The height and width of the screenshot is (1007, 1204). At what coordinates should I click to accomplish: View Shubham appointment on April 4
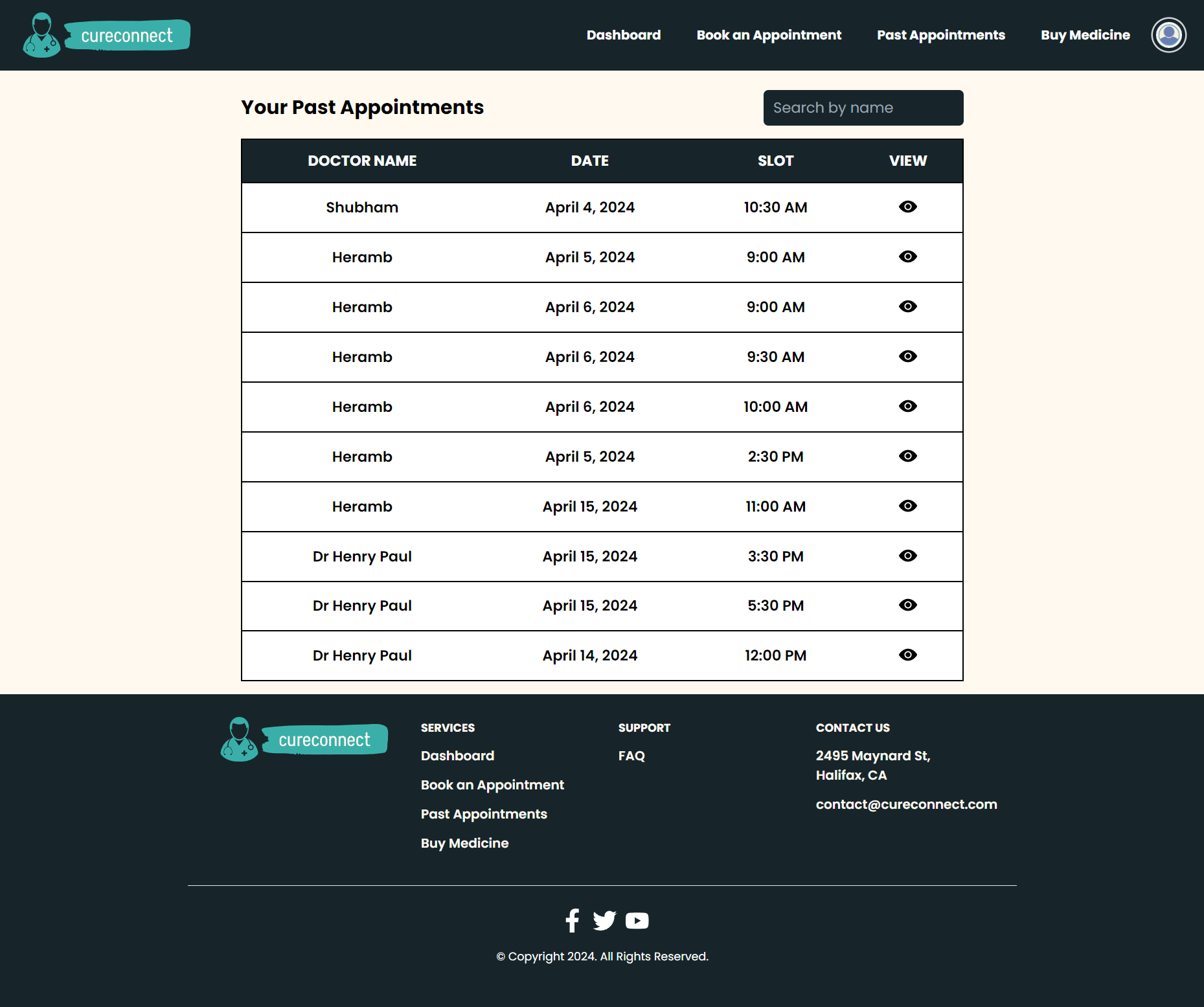pyautogui.click(x=907, y=207)
